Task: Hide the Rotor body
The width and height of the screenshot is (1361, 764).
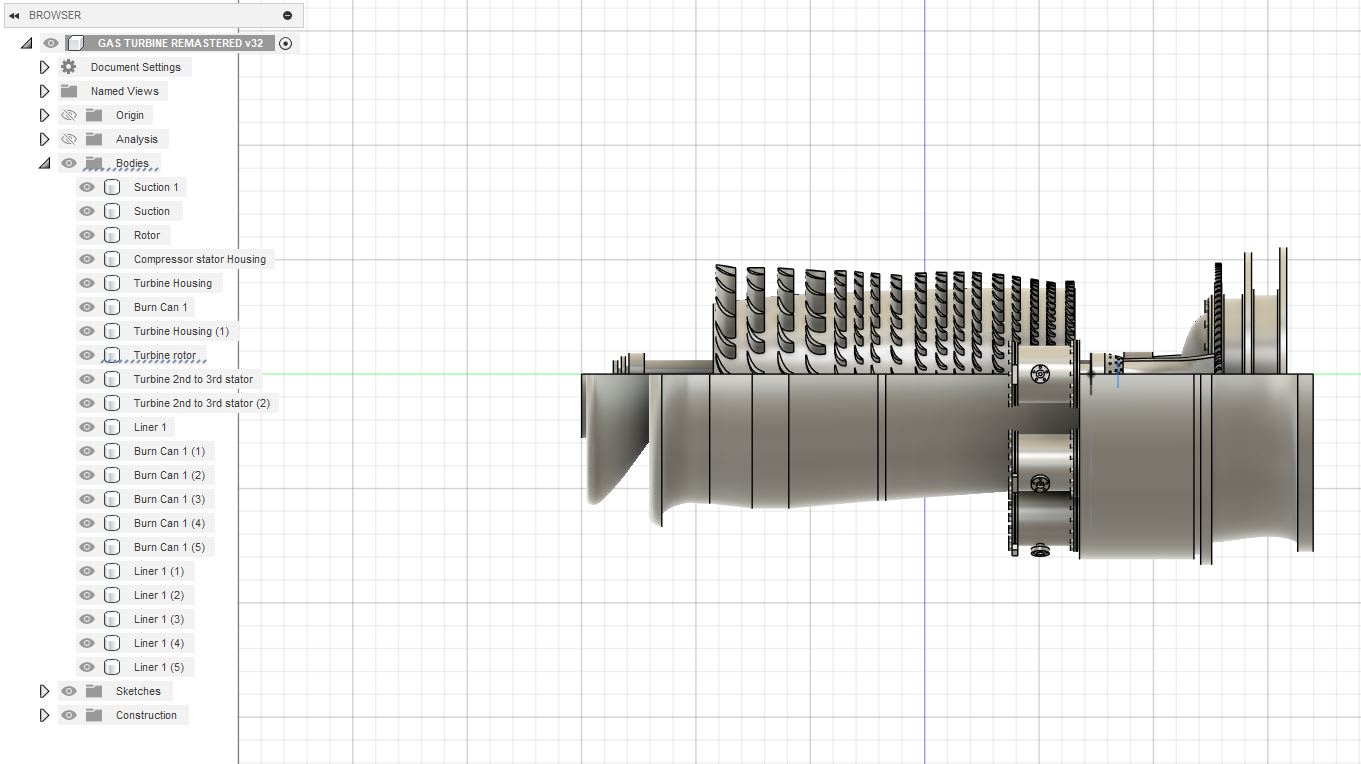Action: coord(87,235)
